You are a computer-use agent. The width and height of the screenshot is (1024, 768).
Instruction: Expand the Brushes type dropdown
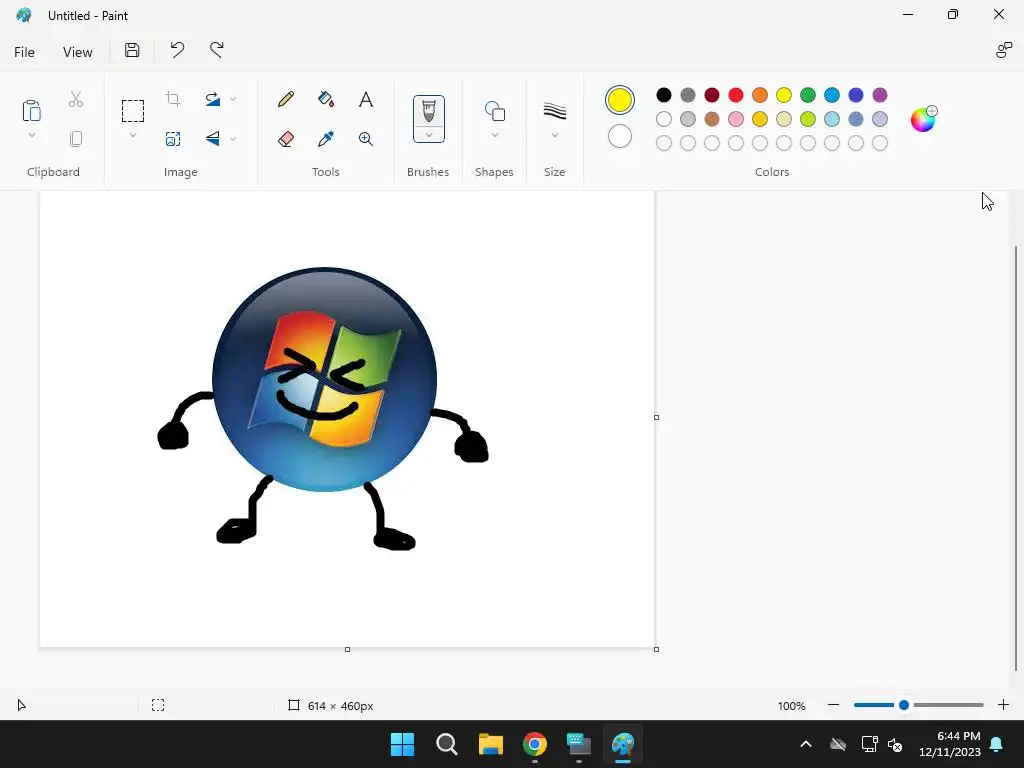[x=428, y=135]
